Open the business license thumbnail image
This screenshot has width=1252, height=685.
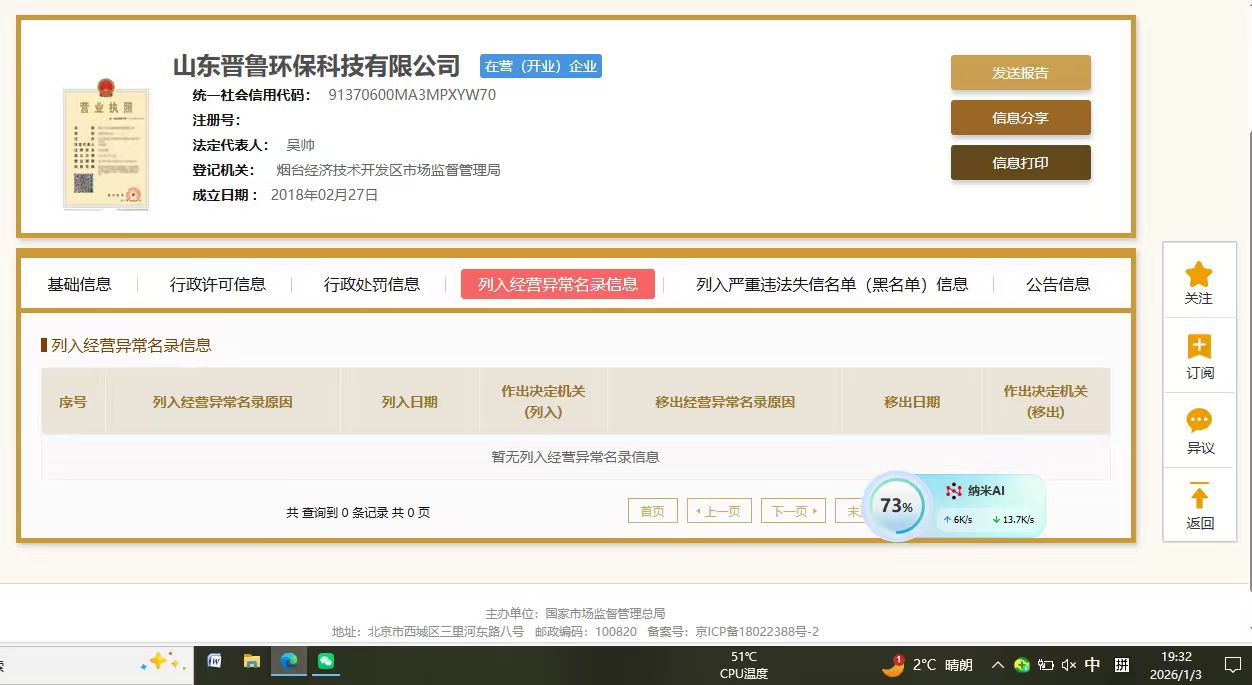coord(106,144)
